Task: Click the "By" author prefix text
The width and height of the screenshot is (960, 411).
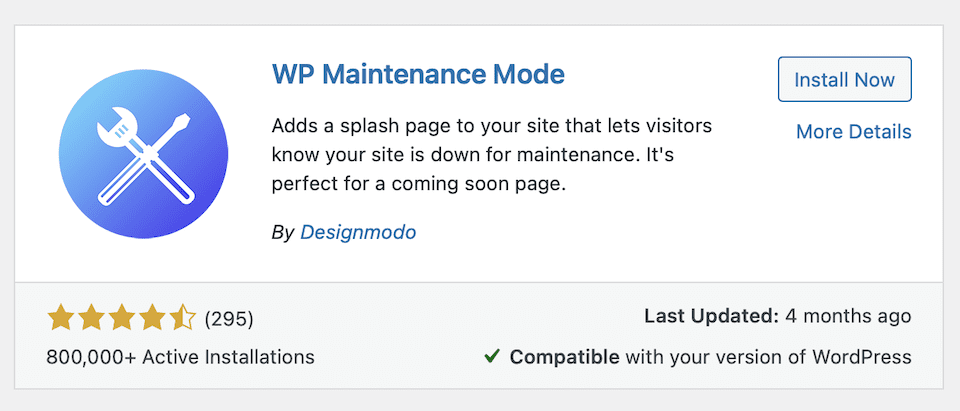Action: click(283, 232)
